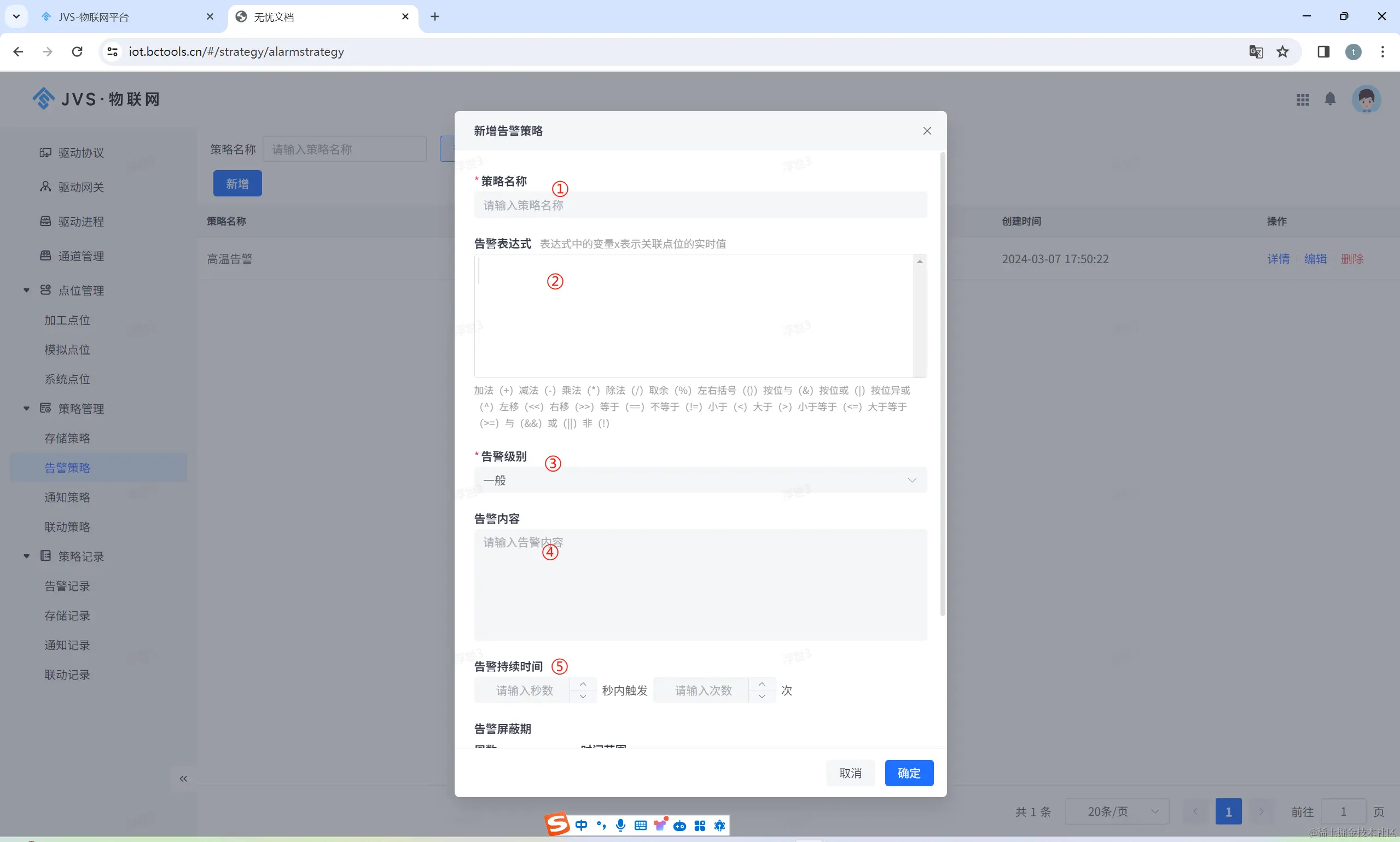Screen dimensions: 1400x842
Task: Click the 策略名称 input in dialog
Action: point(700,205)
